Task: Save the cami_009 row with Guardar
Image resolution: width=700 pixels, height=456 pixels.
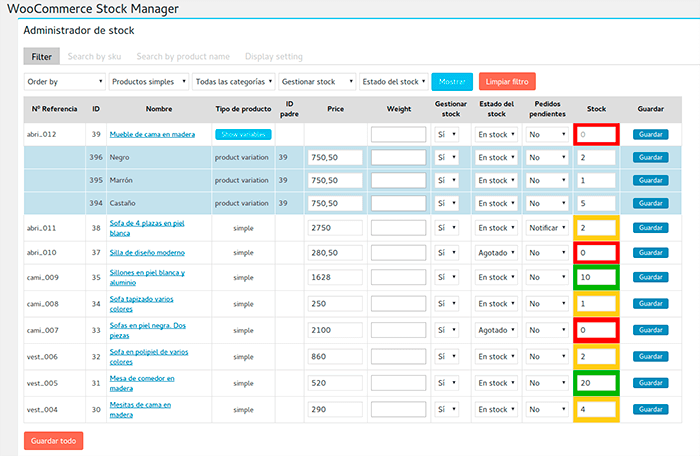Action: 650,277
